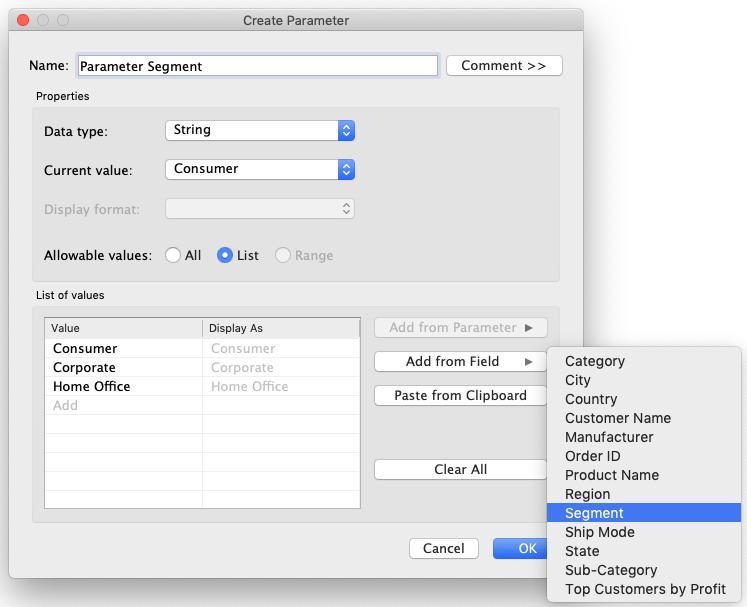This screenshot has width=747, height=607.
Task: Click the red close window button
Action: (x=23, y=20)
